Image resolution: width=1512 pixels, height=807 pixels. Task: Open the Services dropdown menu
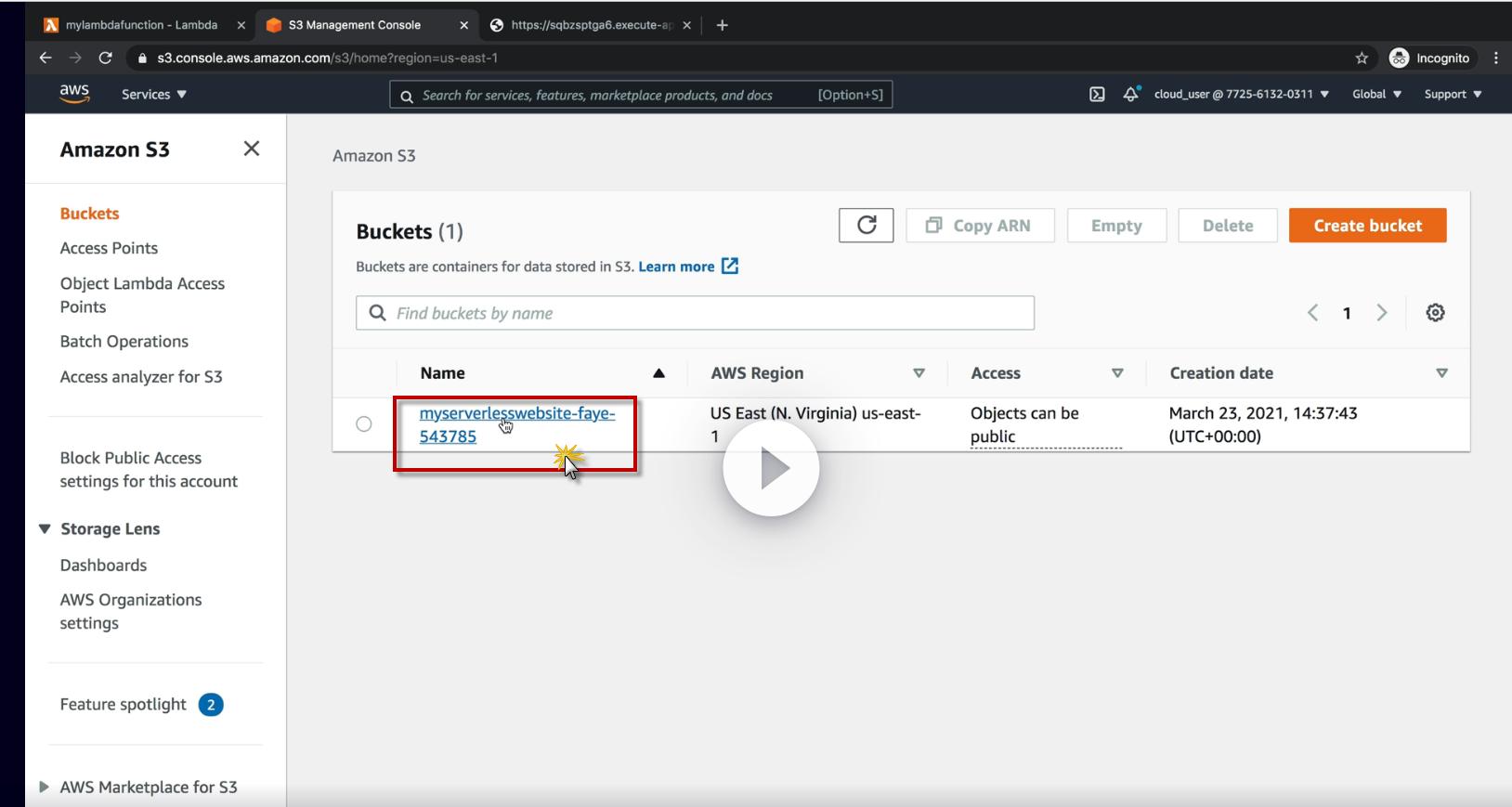tap(154, 94)
